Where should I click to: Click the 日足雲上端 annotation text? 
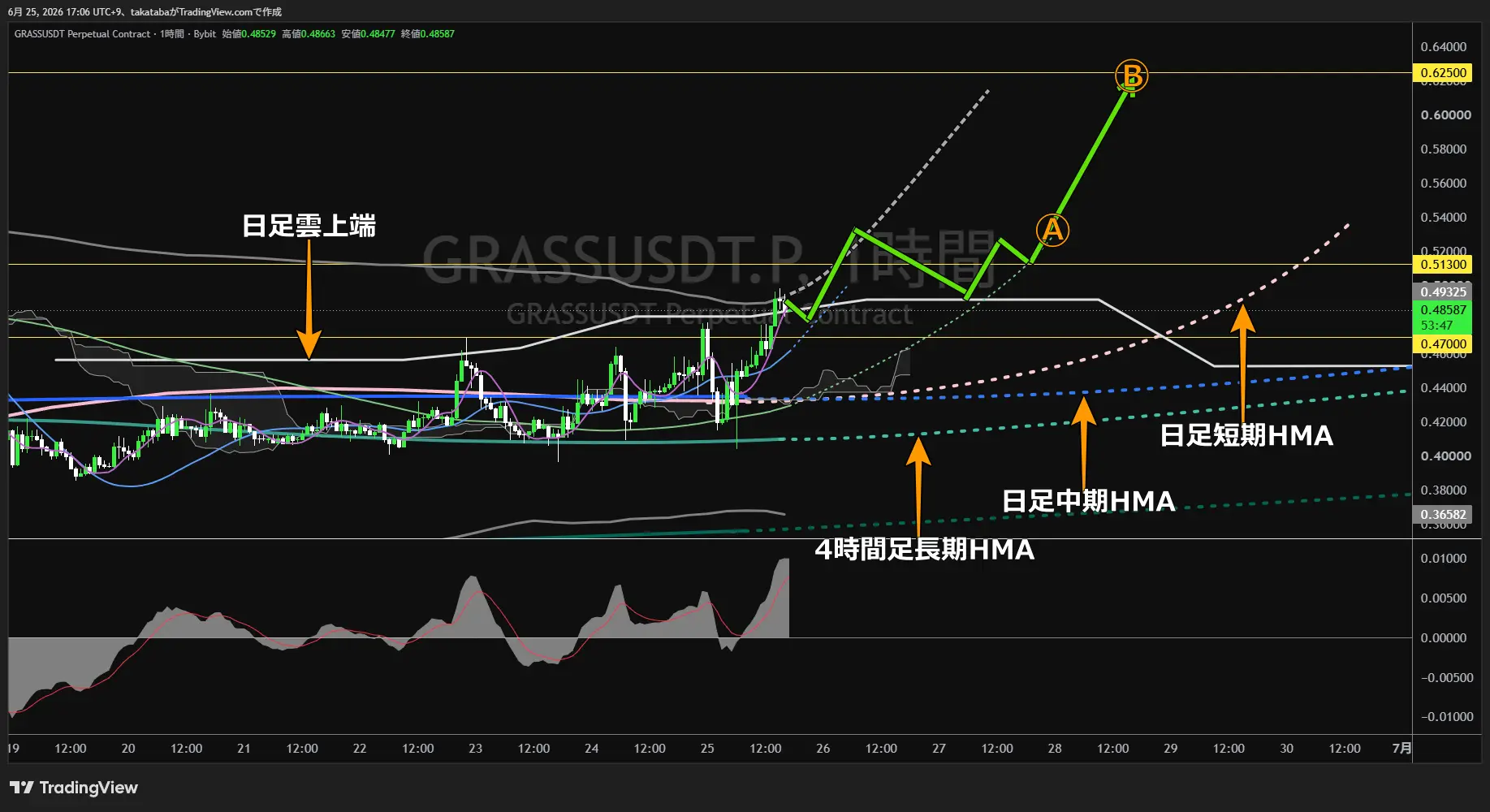(x=309, y=226)
